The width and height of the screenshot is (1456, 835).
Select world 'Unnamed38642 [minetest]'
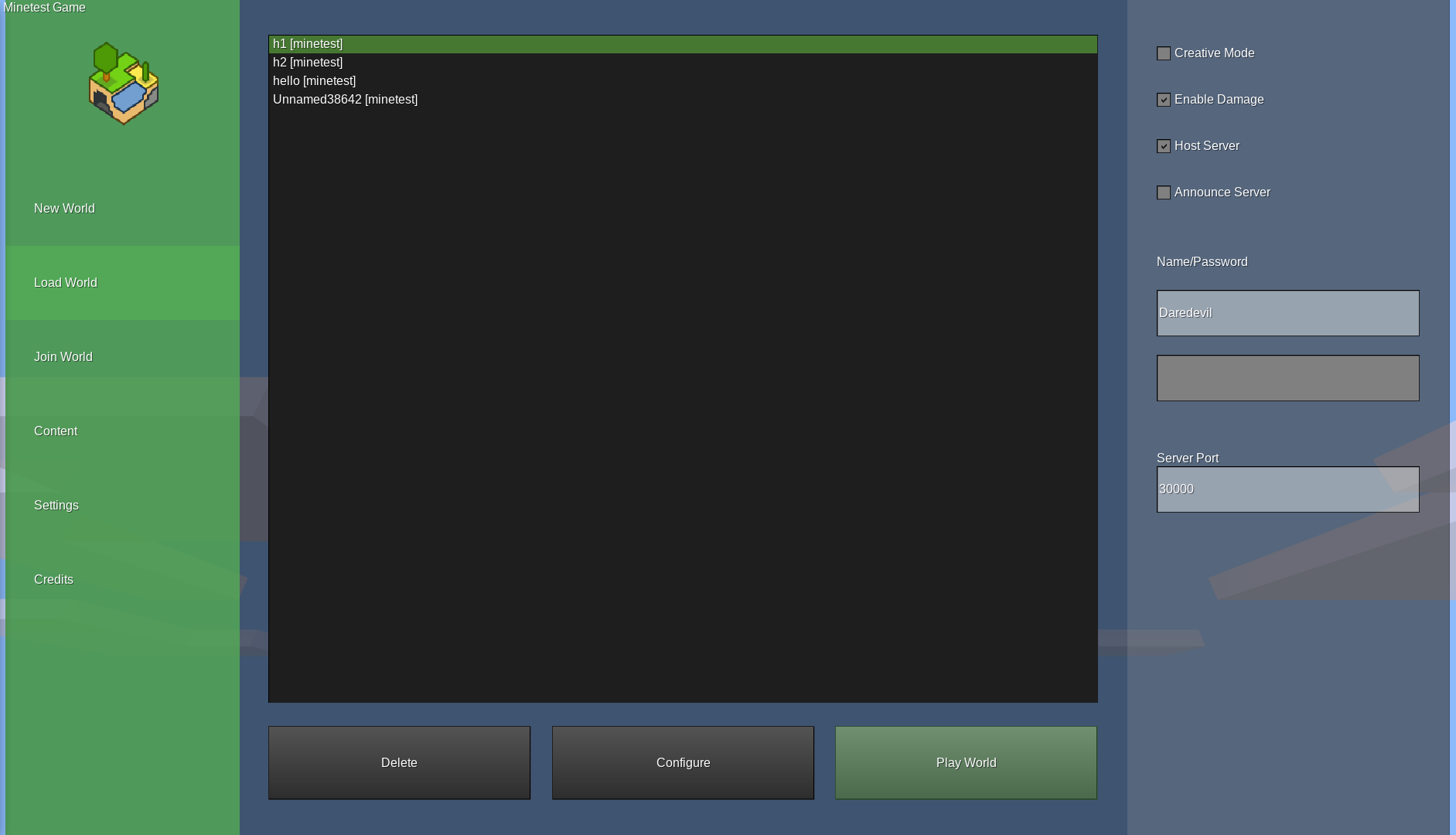tap(683, 100)
